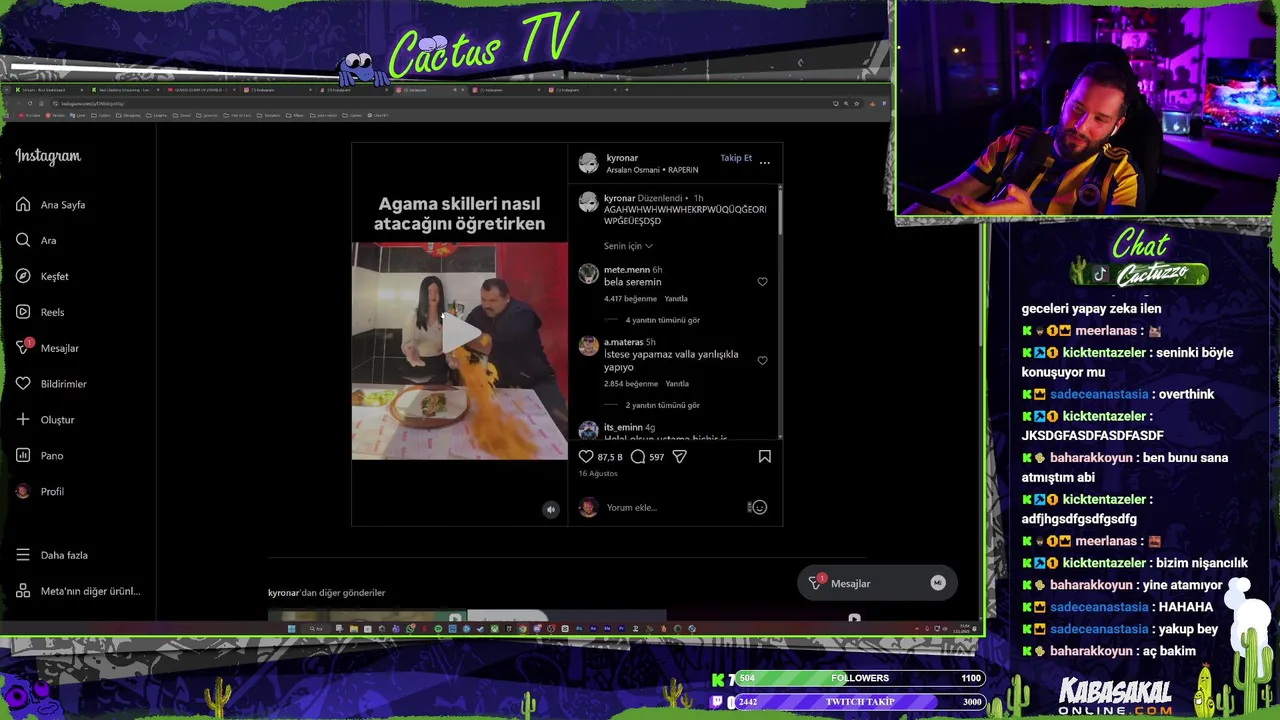Image resolution: width=1280 pixels, height=720 pixels.
Task: Expand Daha fazla menu
Action: tap(52, 555)
